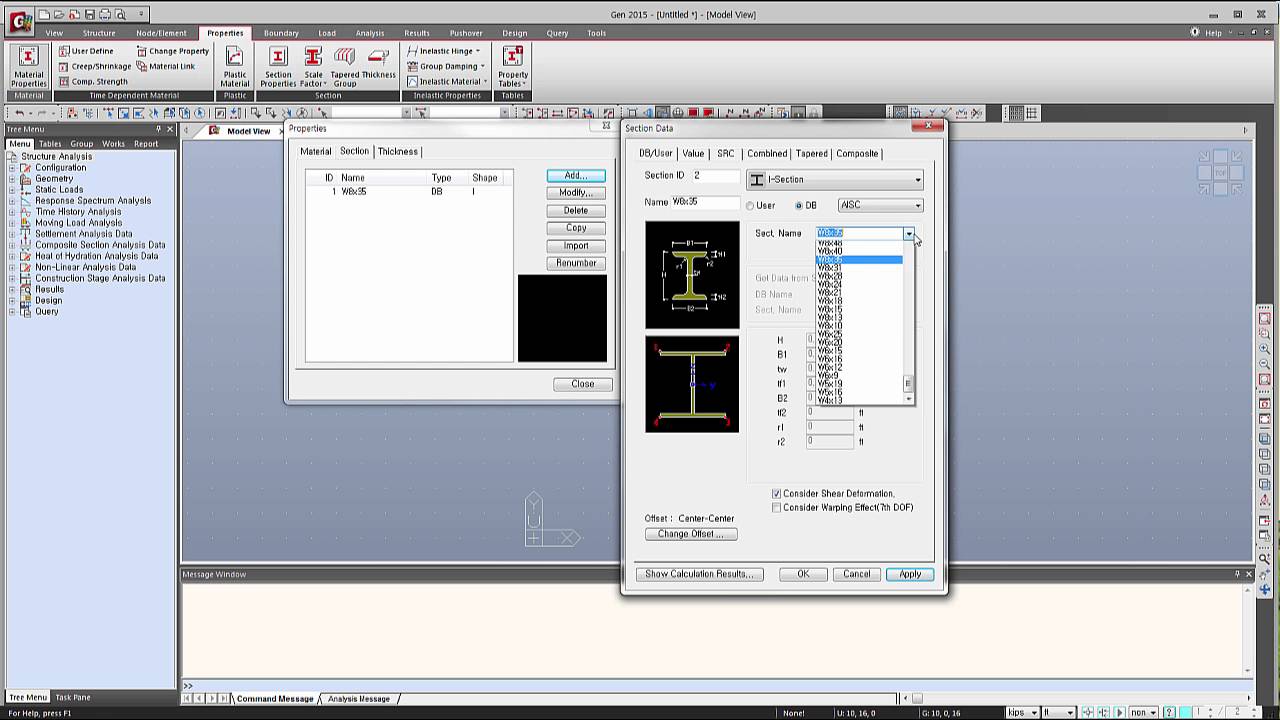The height and width of the screenshot is (720, 1280).
Task: Switch to Material tab in Properties dialog
Action: (x=315, y=151)
